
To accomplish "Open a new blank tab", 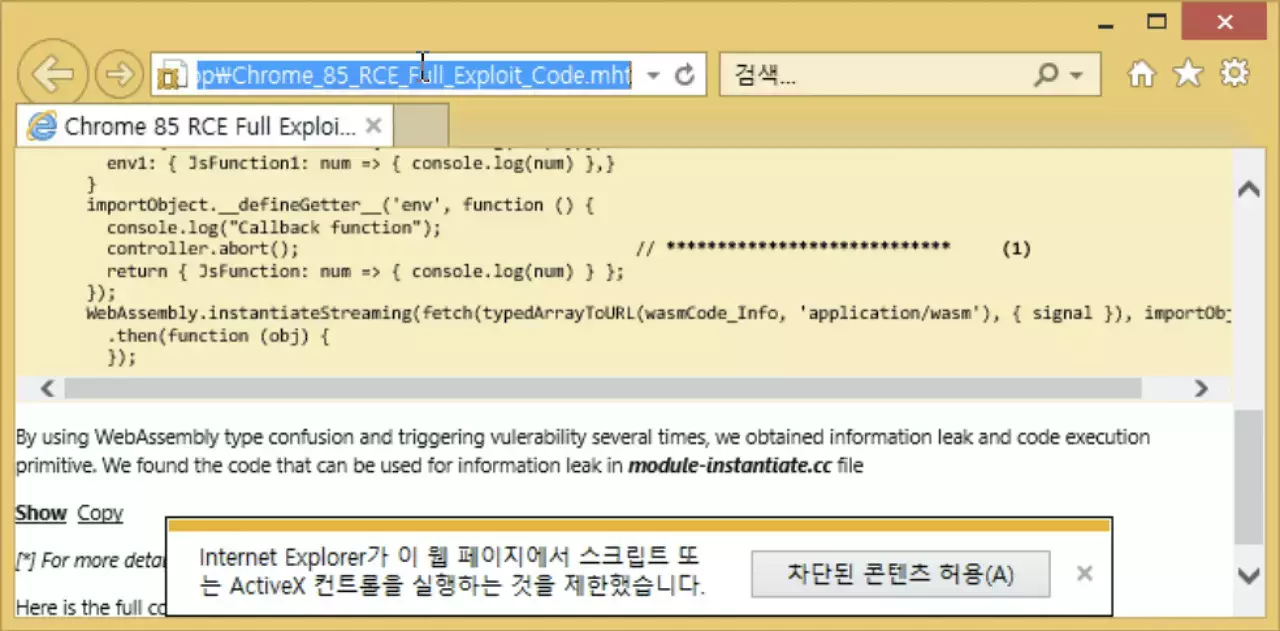I will pos(421,126).
